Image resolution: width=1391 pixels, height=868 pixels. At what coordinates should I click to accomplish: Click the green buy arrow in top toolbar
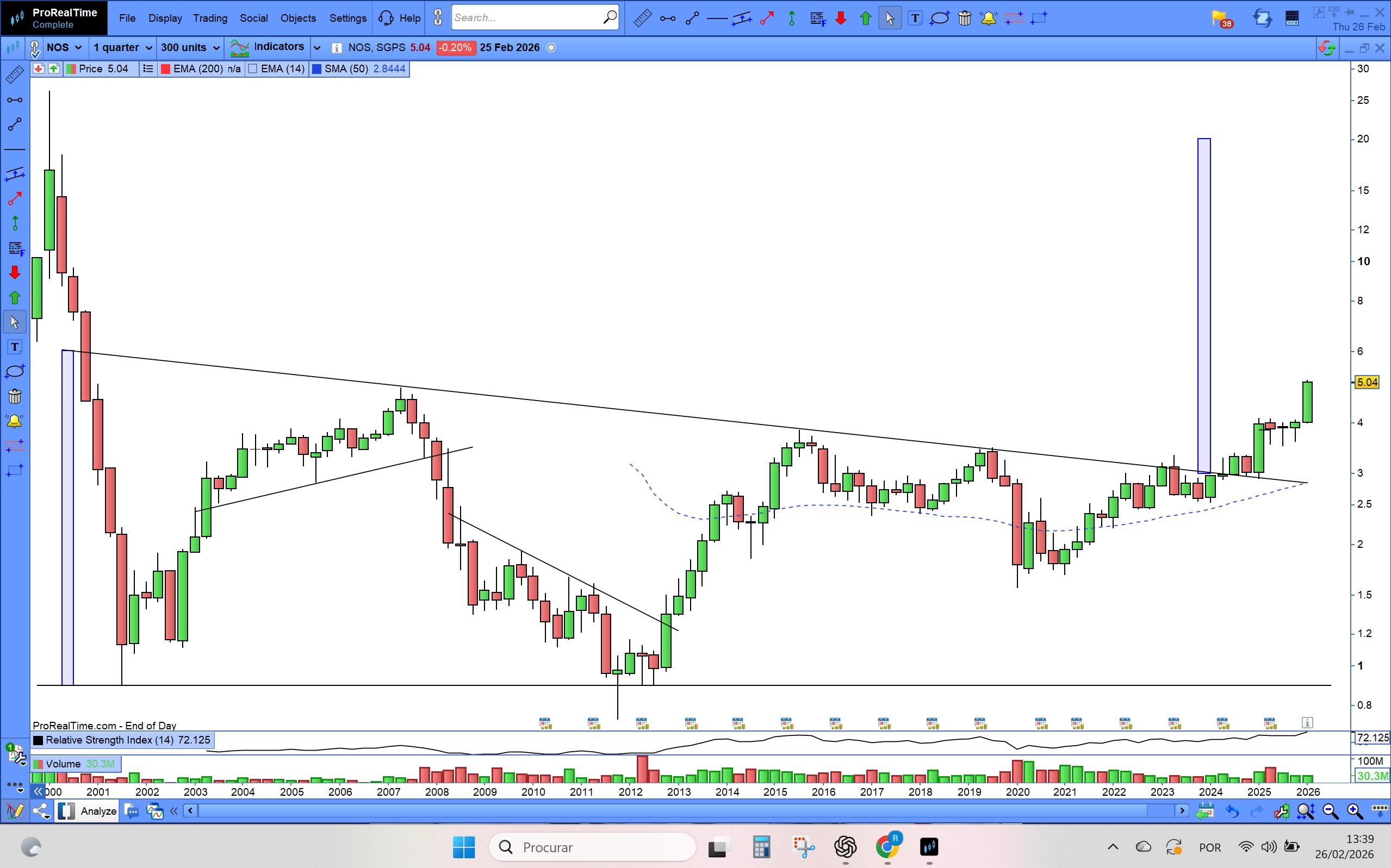[x=865, y=18]
